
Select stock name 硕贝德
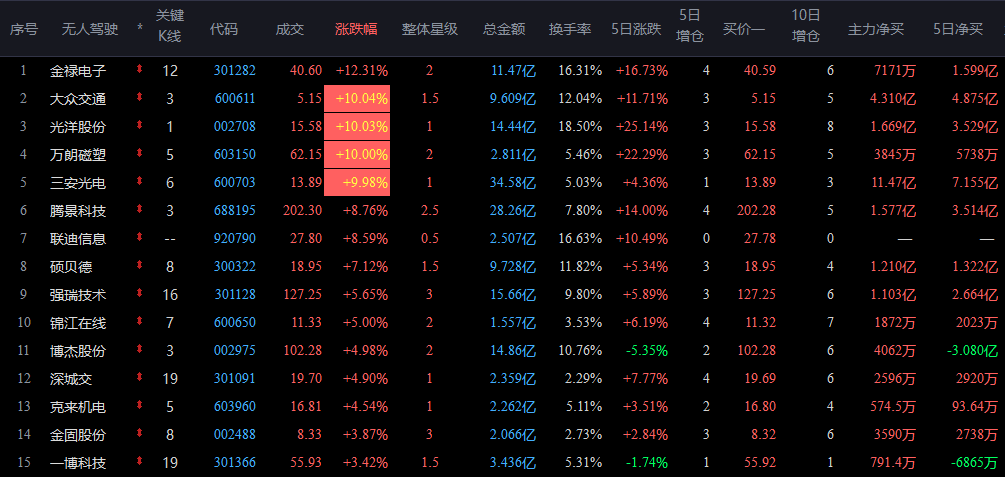point(71,266)
